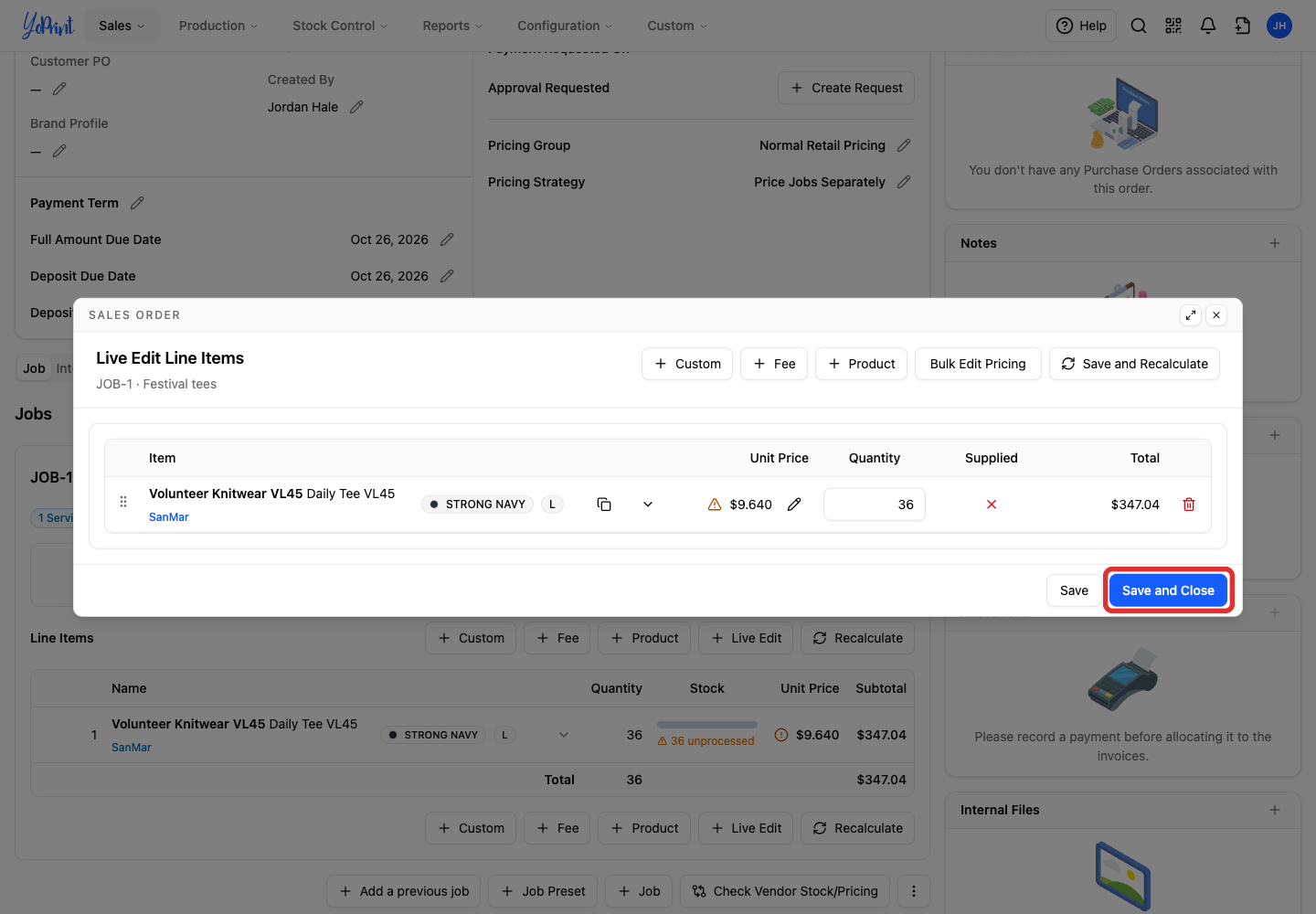Screen dimensions: 1316x914
Task: Add an Internal Files entry with plus
Action: click(x=1275, y=810)
